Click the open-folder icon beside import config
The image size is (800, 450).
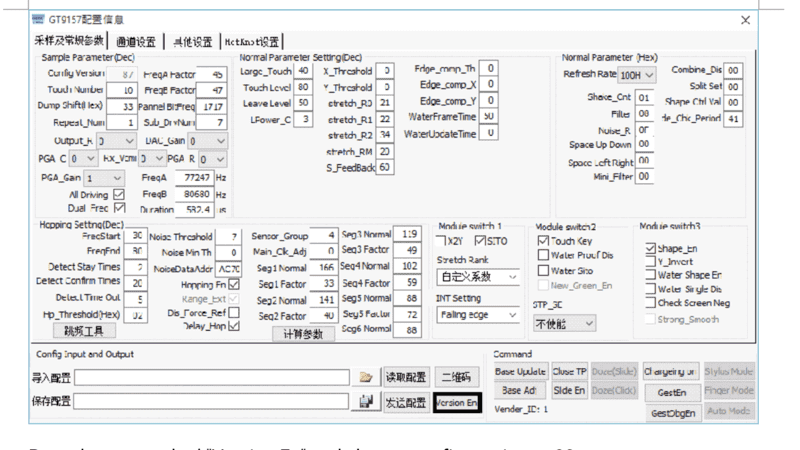(x=365, y=378)
